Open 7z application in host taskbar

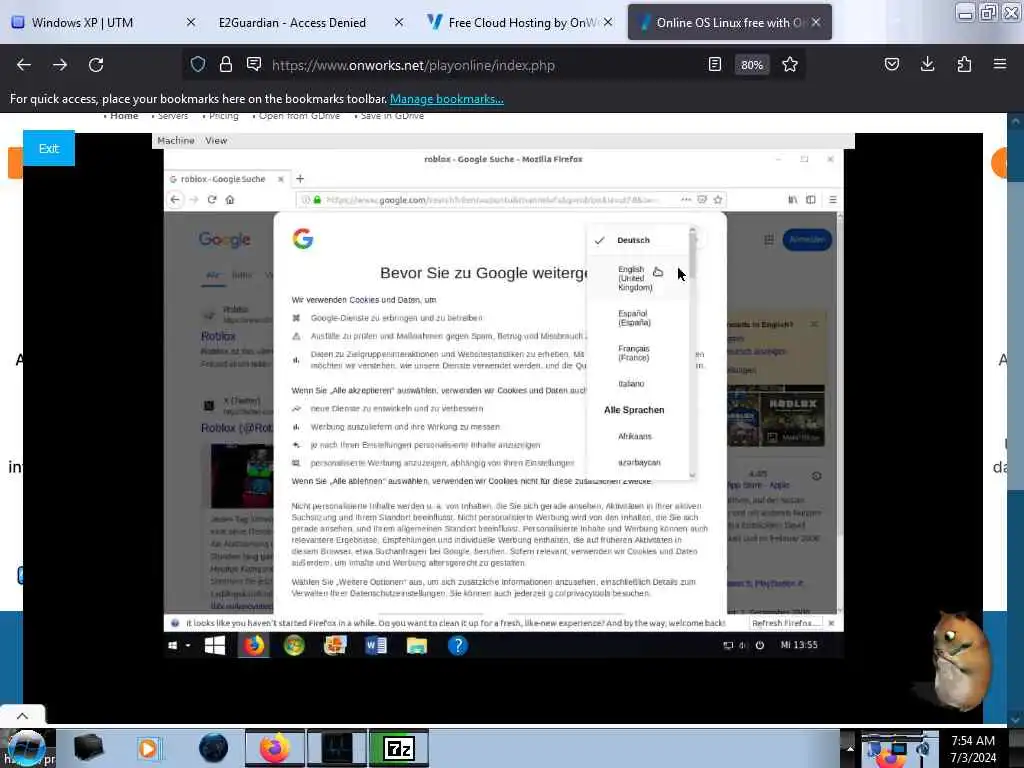coord(399,748)
